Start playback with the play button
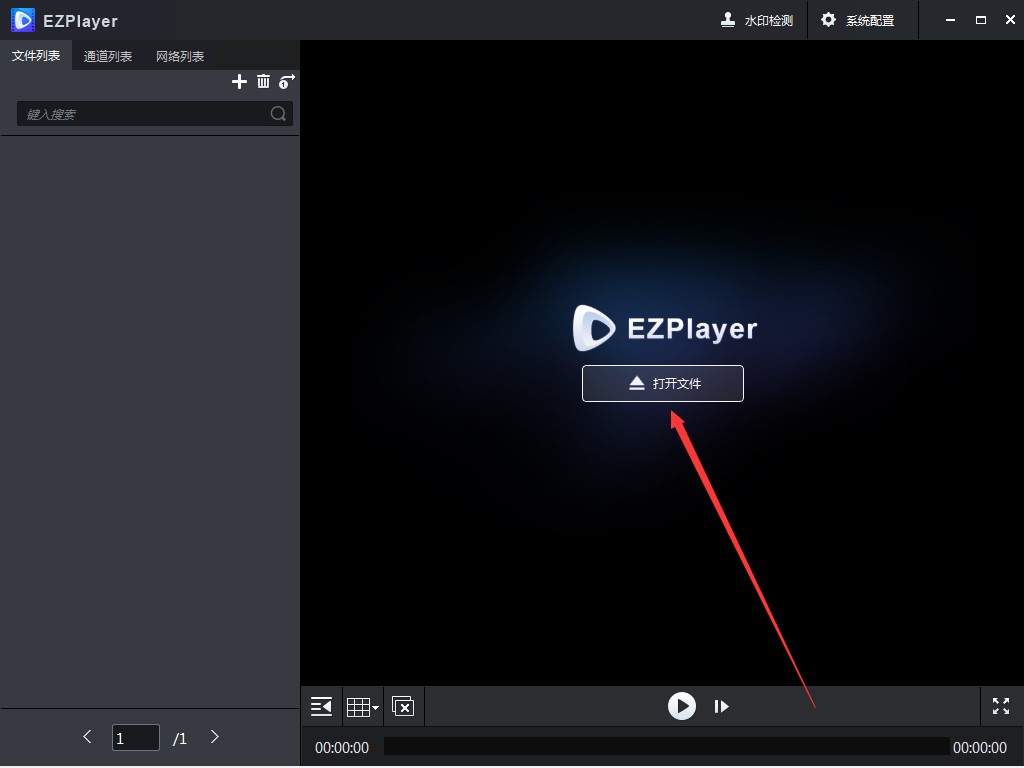This screenshot has width=1024, height=768. click(682, 706)
